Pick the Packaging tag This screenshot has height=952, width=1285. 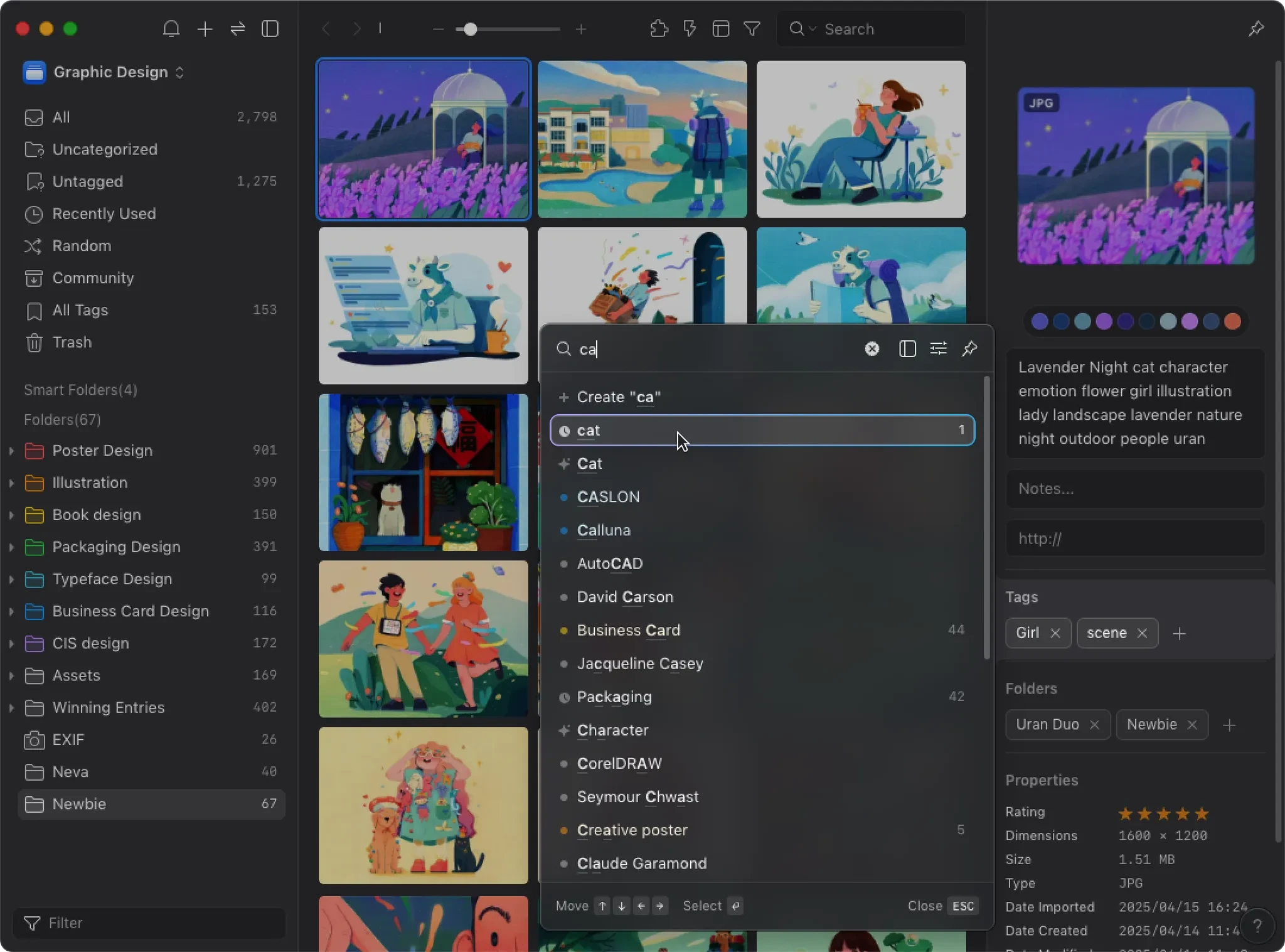coord(763,697)
